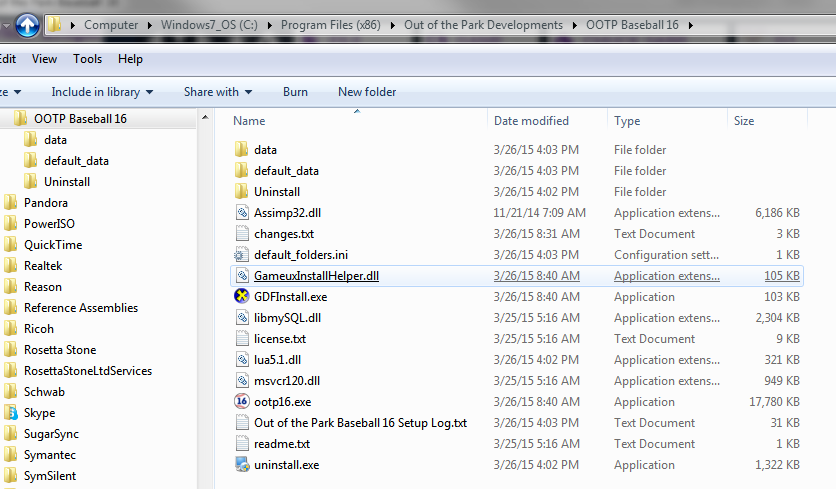Click the default_folders.ini file icon
This screenshot has width=836, height=489.
241,255
